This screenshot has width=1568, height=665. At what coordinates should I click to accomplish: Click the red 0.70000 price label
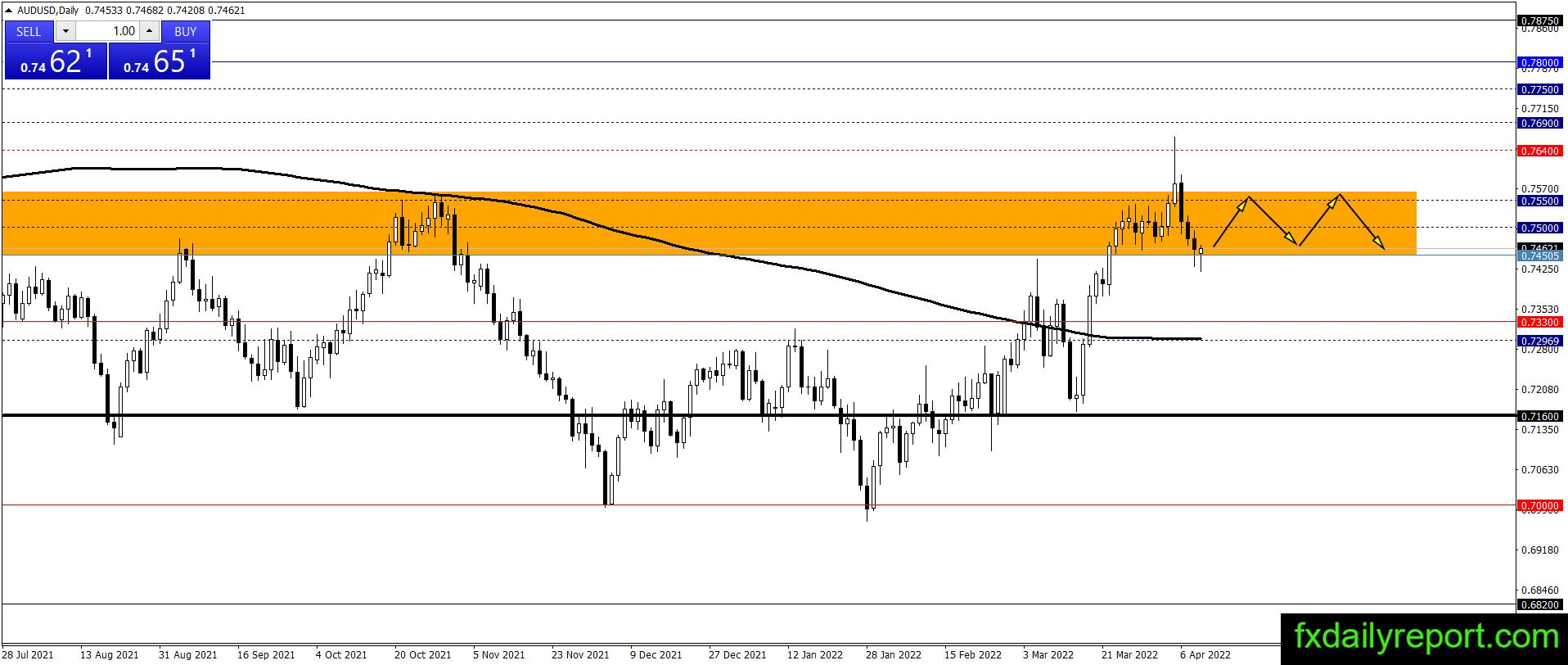coord(1539,505)
